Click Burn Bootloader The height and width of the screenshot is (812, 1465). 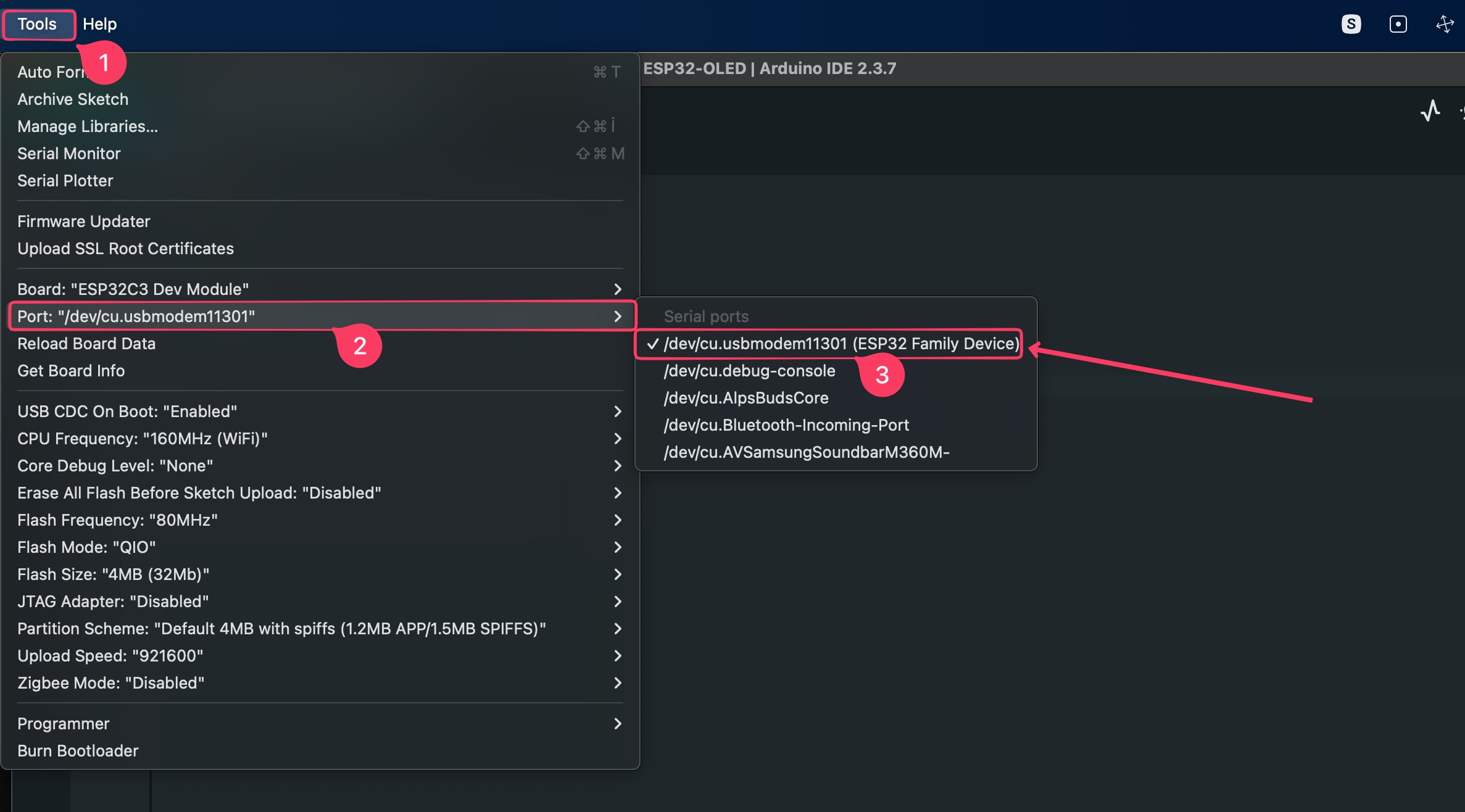pyautogui.click(x=78, y=751)
